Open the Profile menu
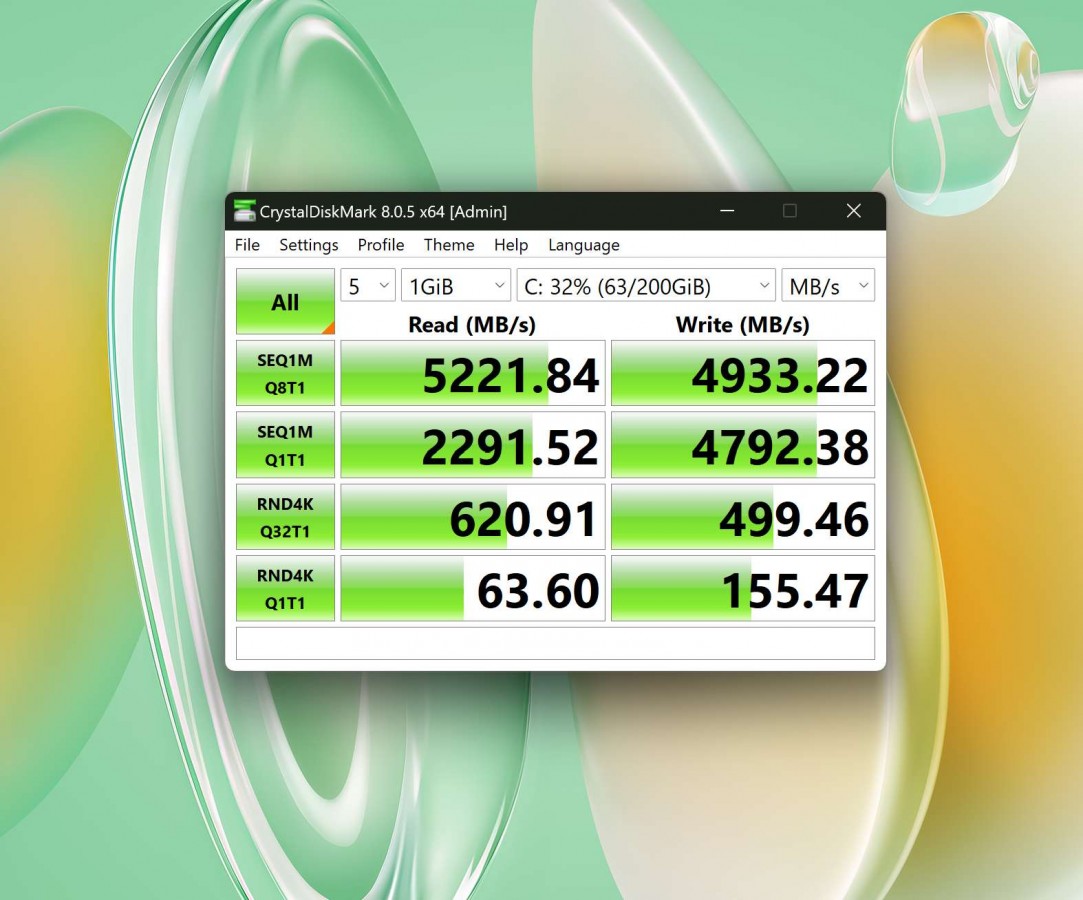 point(381,245)
